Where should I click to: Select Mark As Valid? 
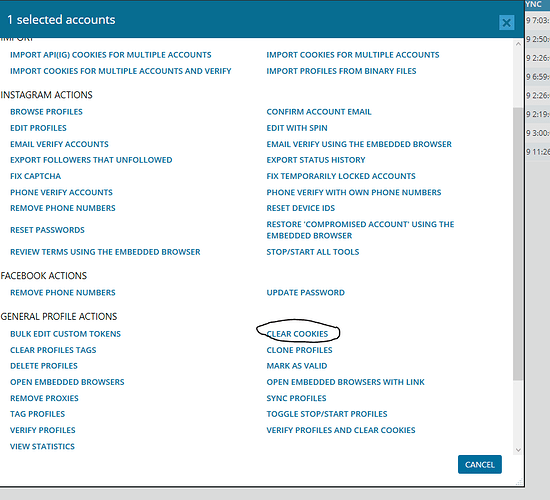(x=297, y=366)
